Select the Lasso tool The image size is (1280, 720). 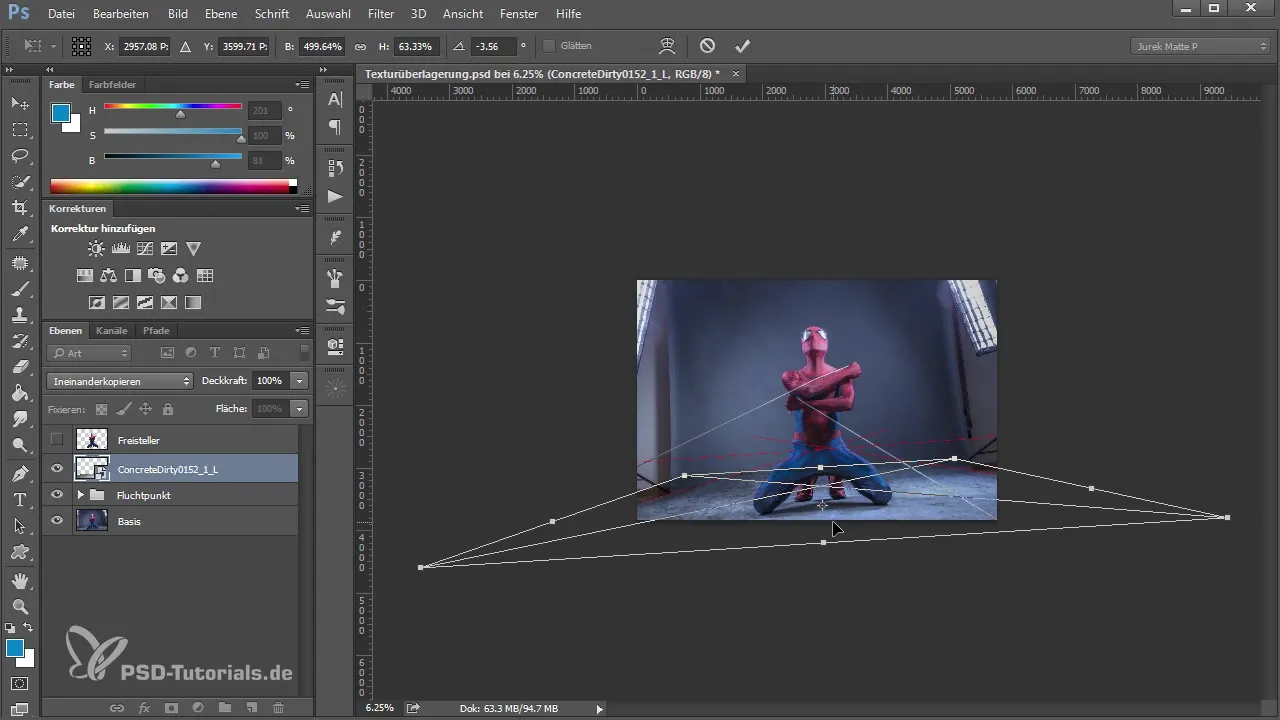coord(19,156)
